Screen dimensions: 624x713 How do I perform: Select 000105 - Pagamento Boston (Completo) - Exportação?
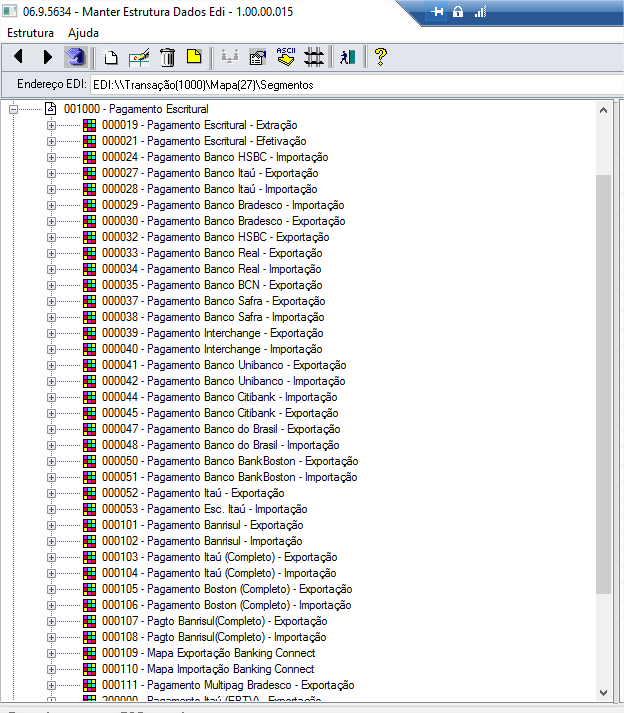coord(227,589)
